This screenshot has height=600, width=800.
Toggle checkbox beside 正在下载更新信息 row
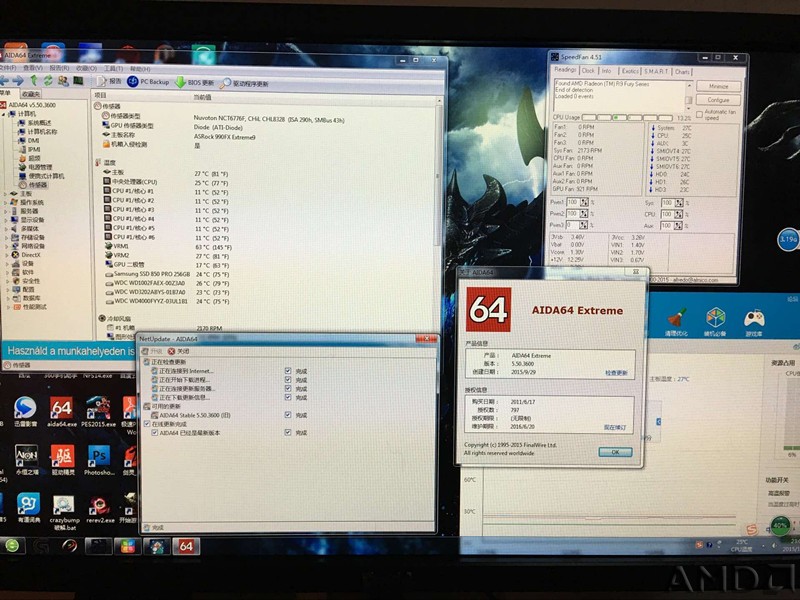coord(288,397)
